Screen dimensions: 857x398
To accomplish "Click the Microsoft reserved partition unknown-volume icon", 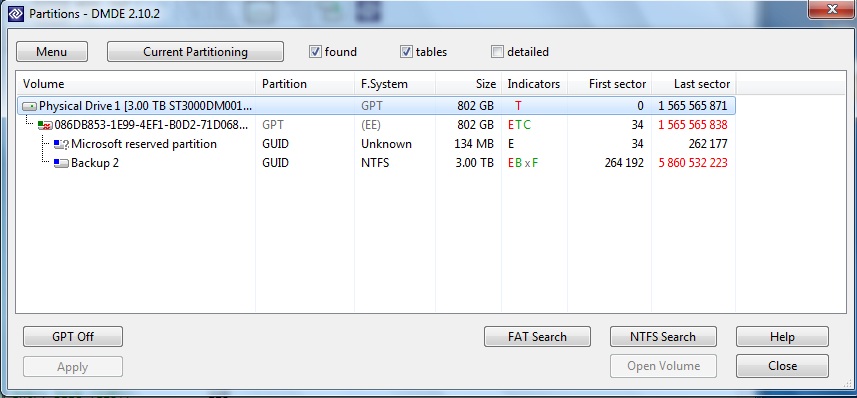I will pos(61,144).
